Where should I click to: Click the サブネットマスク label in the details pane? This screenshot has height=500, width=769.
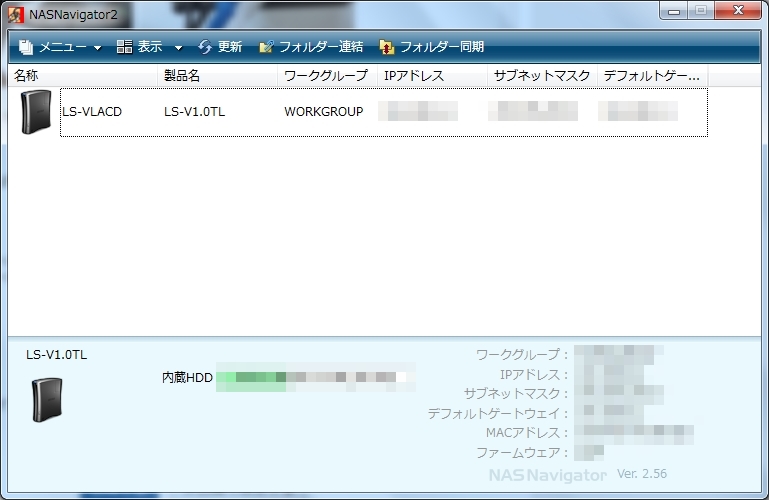tap(516, 394)
